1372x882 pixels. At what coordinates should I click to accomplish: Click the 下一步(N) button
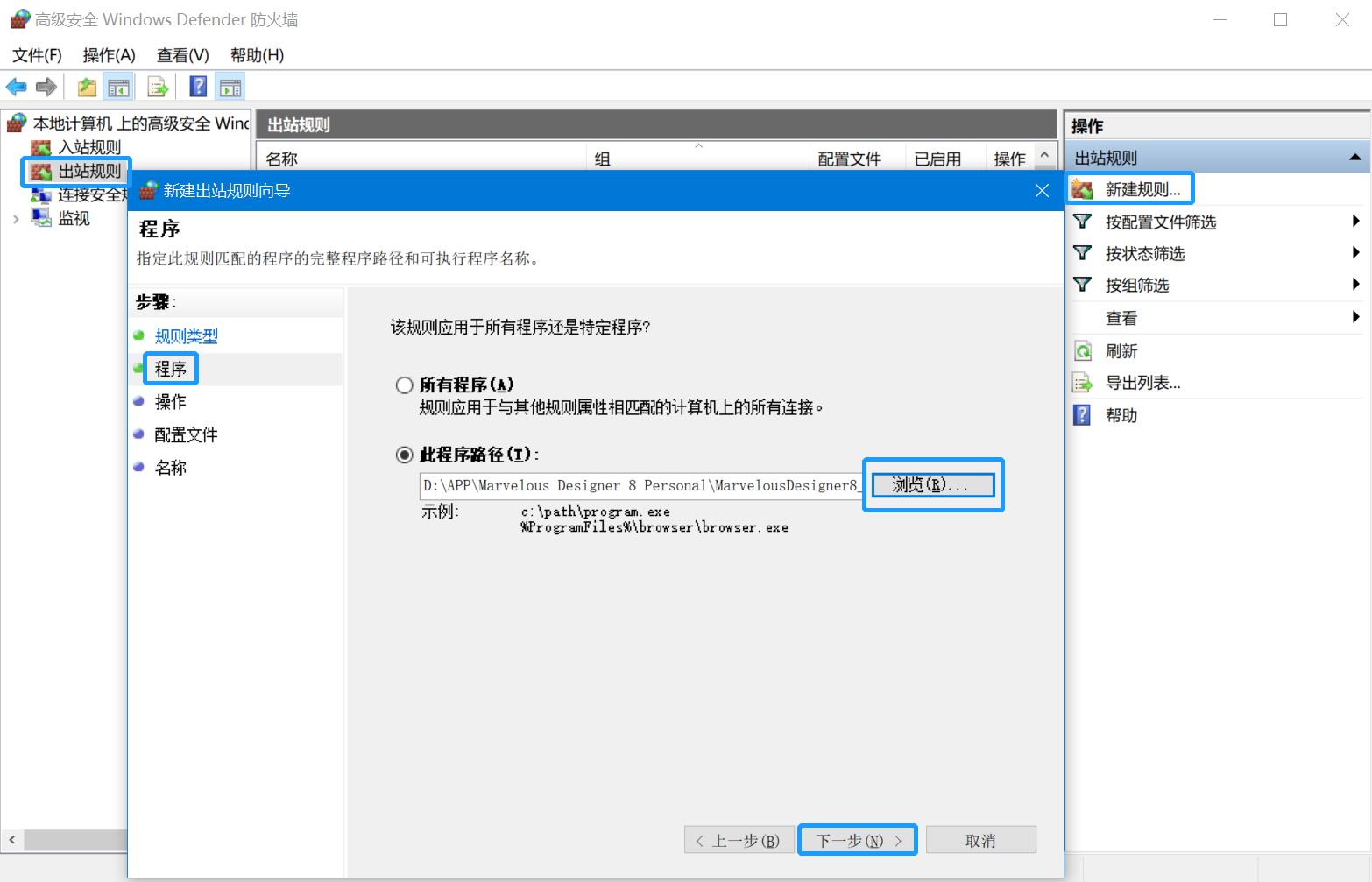pos(858,841)
